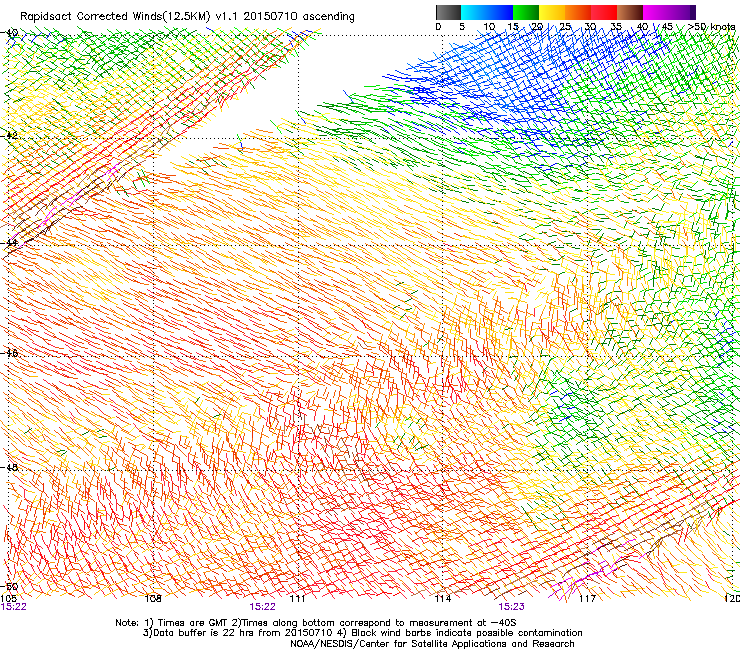This screenshot has height=650, width=740.
Task: Click the 15:22 time stamp below longitude 105
Action: coord(13,607)
